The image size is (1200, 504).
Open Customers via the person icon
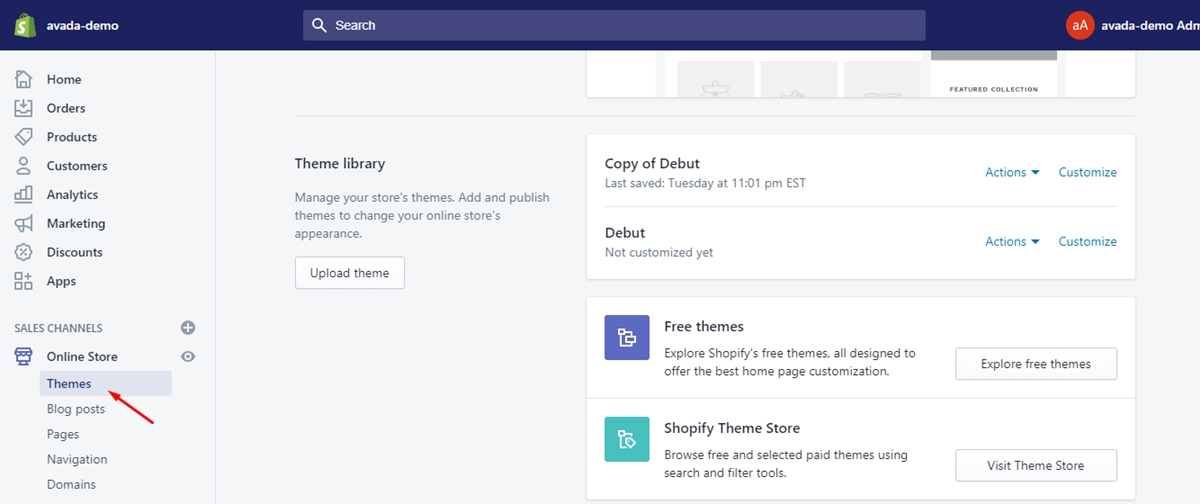coord(24,166)
